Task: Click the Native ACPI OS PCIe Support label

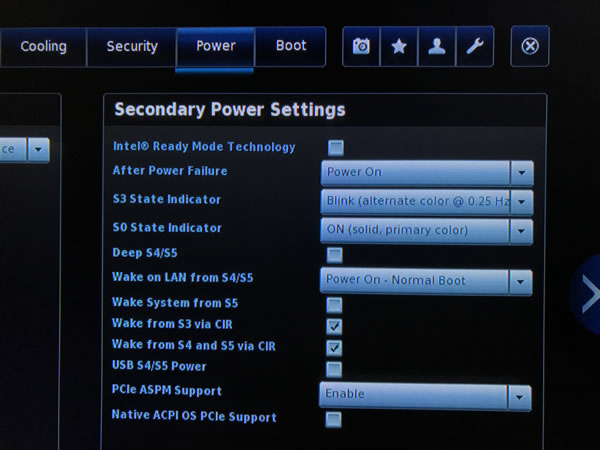Action: pyautogui.click(x=194, y=416)
